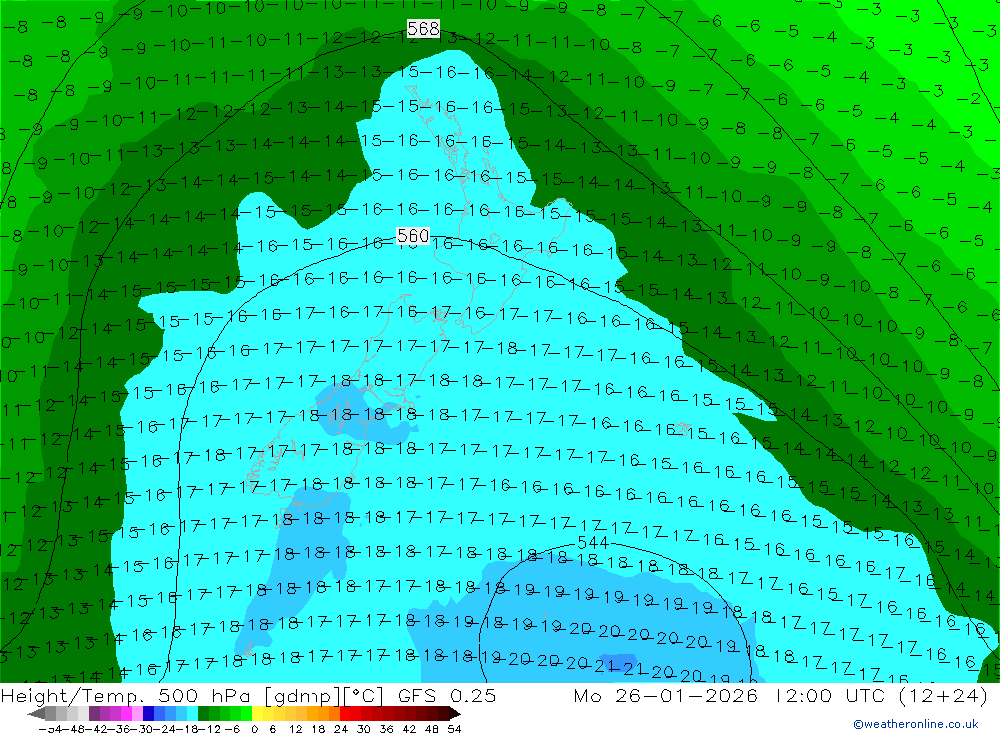Screen dimensions: 1000x733
Task: Pick the yellow swatch above the 0 label
Action: tap(258, 714)
